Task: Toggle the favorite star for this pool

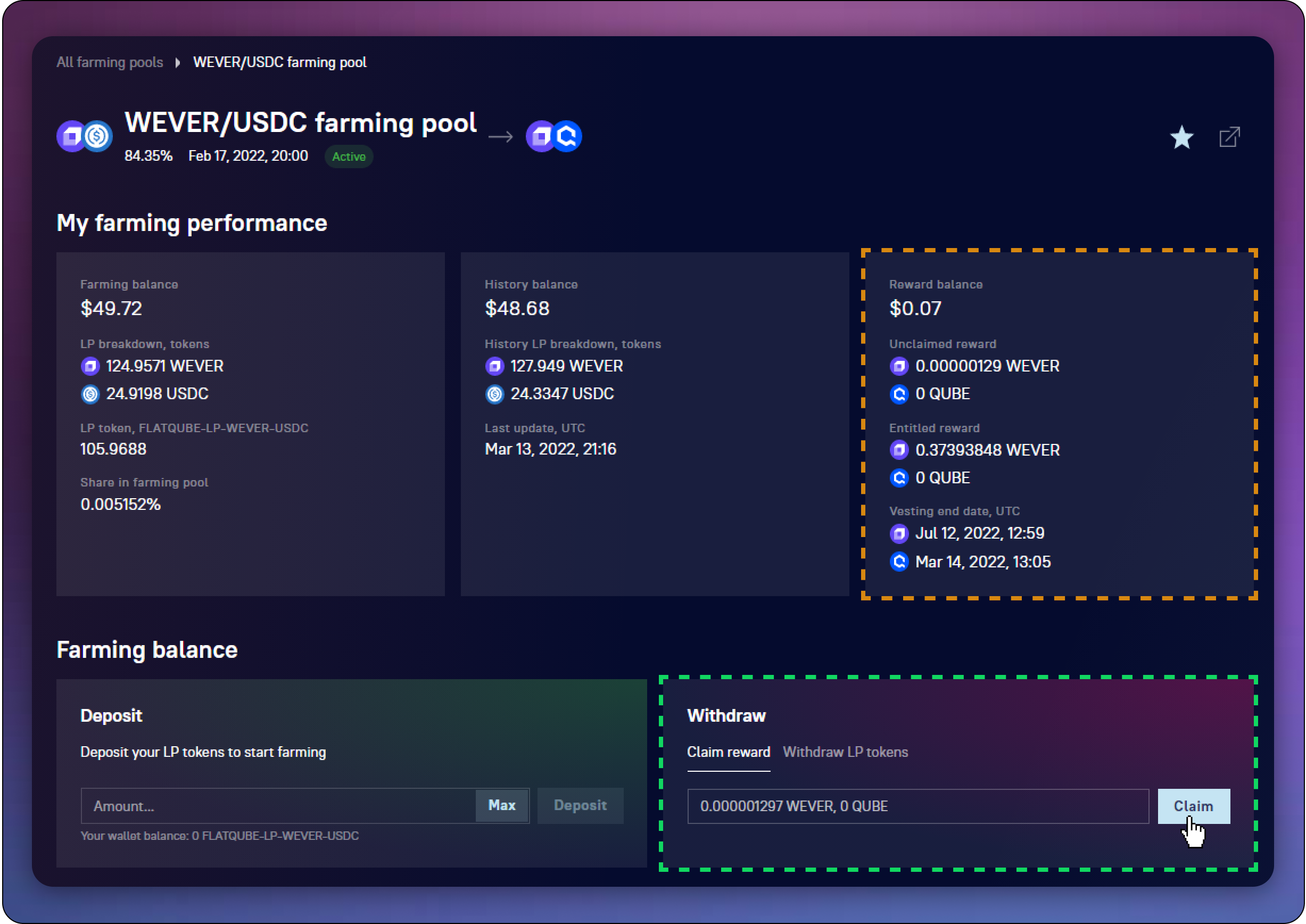Action: [x=1181, y=137]
